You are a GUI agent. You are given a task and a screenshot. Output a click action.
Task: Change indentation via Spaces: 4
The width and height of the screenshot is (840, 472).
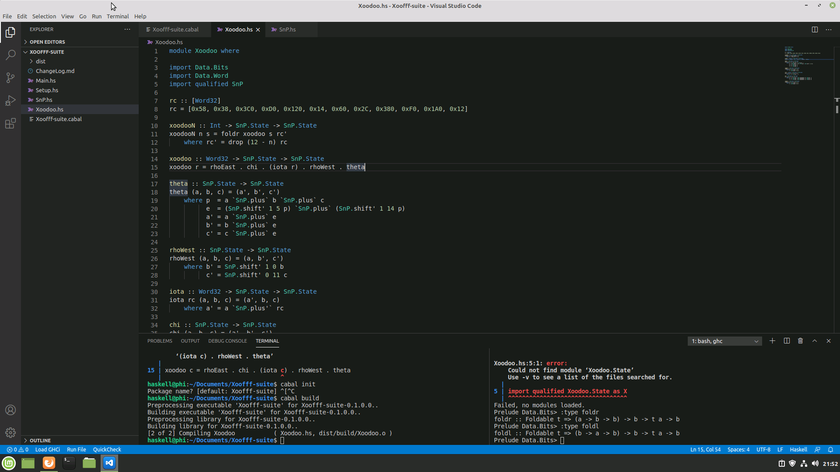(x=738, y=449)
